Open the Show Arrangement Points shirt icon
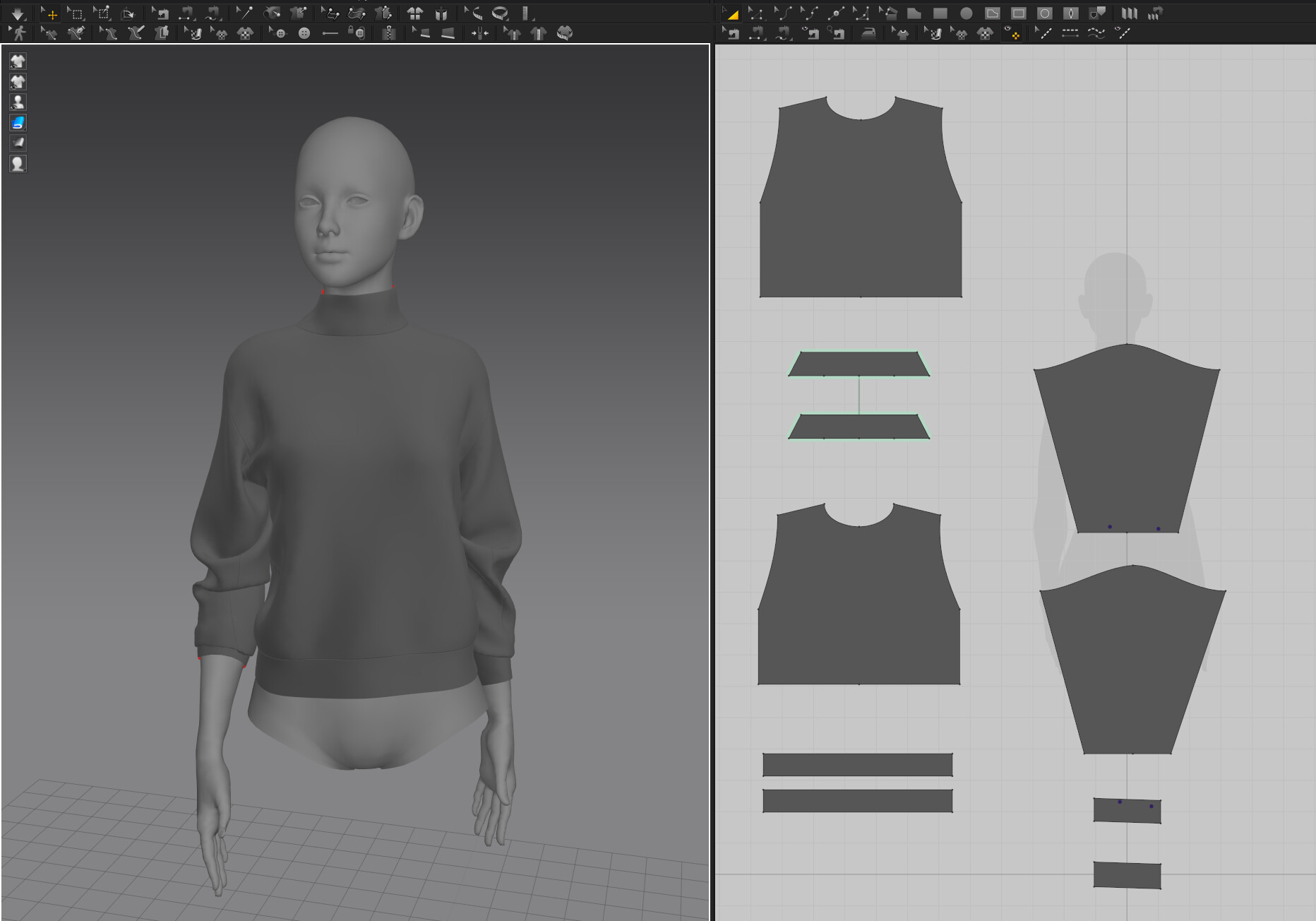This screenshot has width=1316, height=921. (x=415, y=13)
